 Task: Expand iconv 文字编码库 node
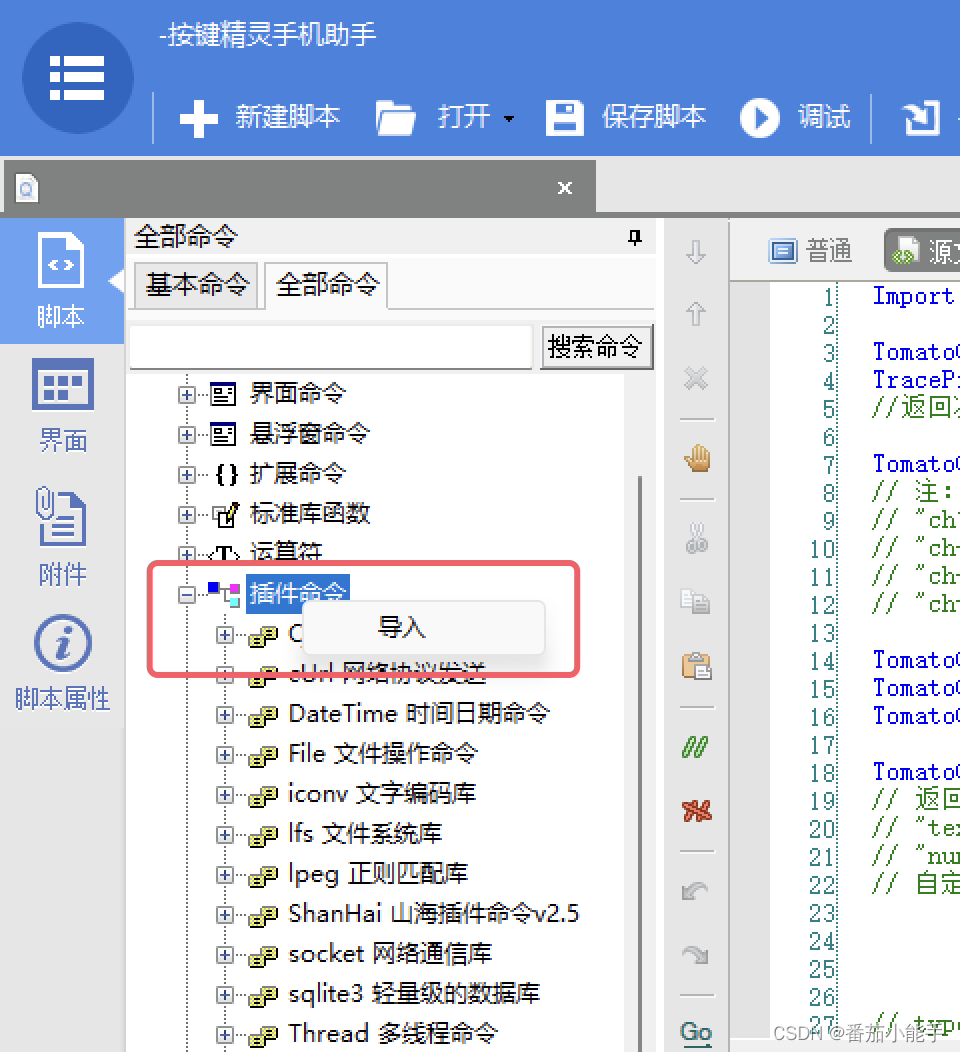pyautogui.click(x=225, y=795)
